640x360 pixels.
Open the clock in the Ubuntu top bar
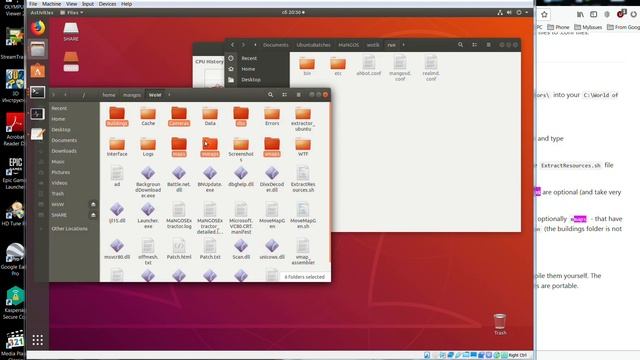[293, 13]
